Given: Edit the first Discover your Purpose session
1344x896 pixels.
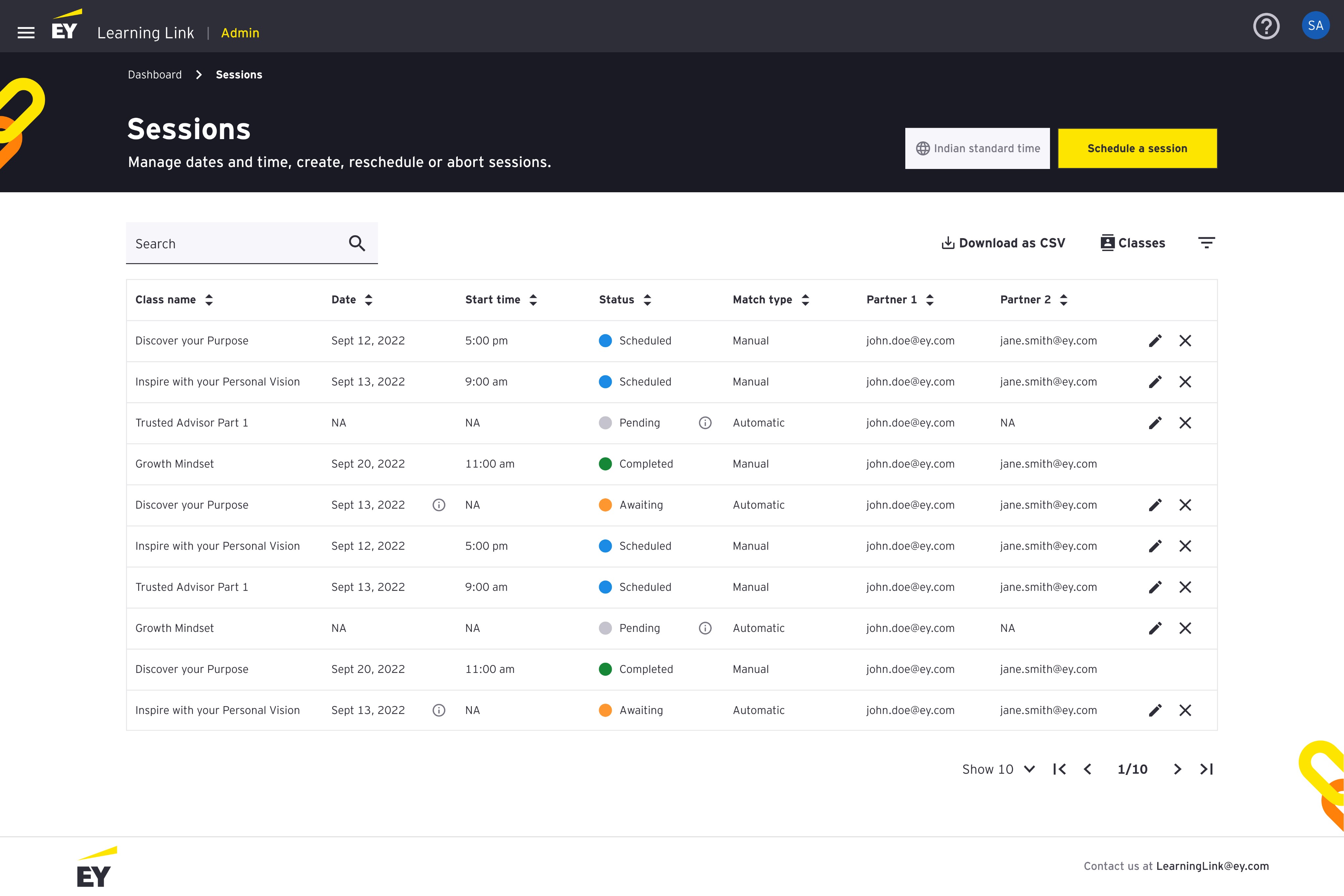Looking at the screenshot, I should click(1155, 341).
